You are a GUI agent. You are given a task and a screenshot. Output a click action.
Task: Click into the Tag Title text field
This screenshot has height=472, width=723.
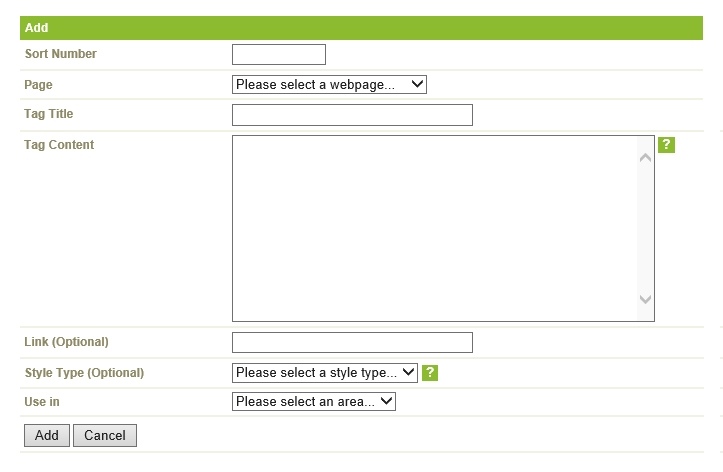[352, 115]
